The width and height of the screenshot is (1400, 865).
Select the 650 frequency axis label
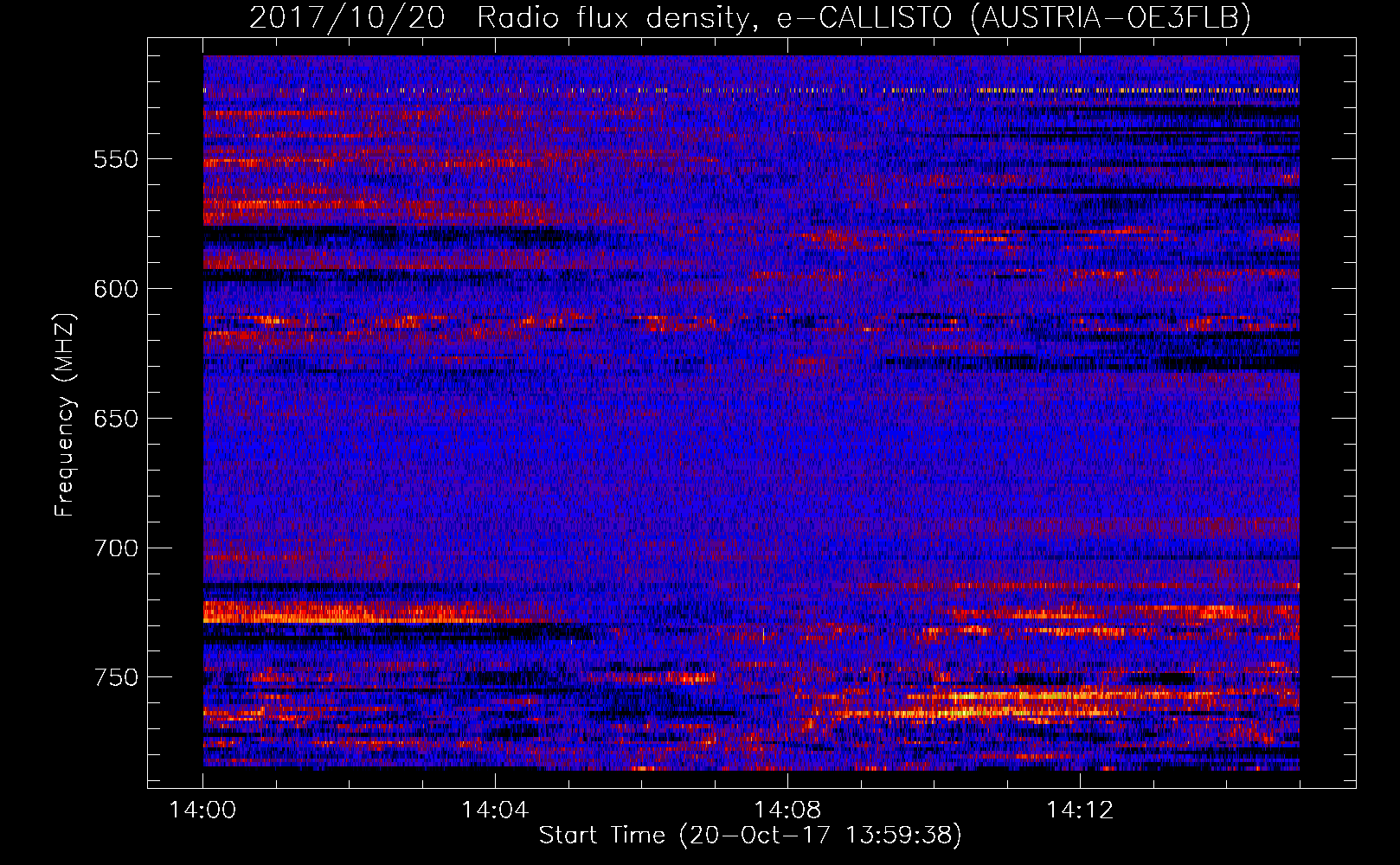[x=115, y=419]
